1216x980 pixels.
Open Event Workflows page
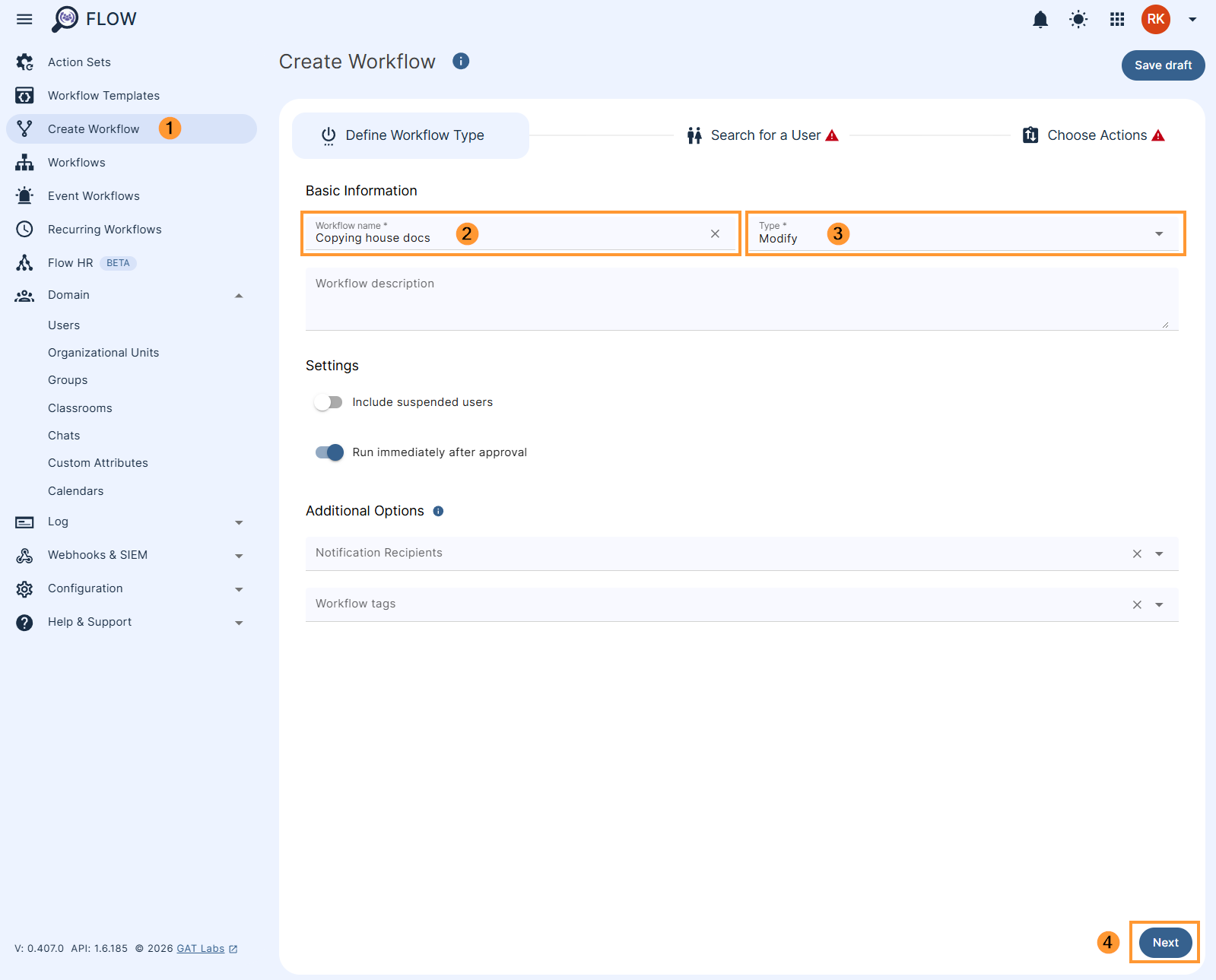[x=94, y=196]
